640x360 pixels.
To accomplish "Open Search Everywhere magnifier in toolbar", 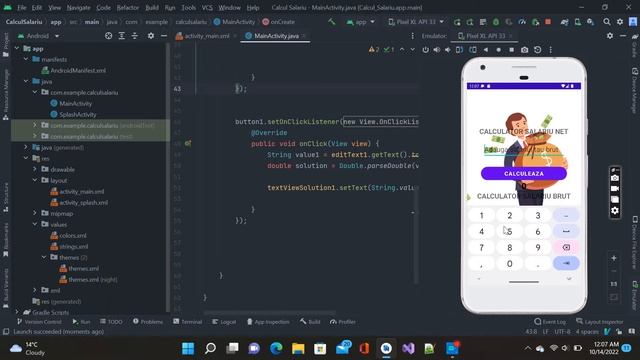I will pyautogui.click(x=607, y=22).
